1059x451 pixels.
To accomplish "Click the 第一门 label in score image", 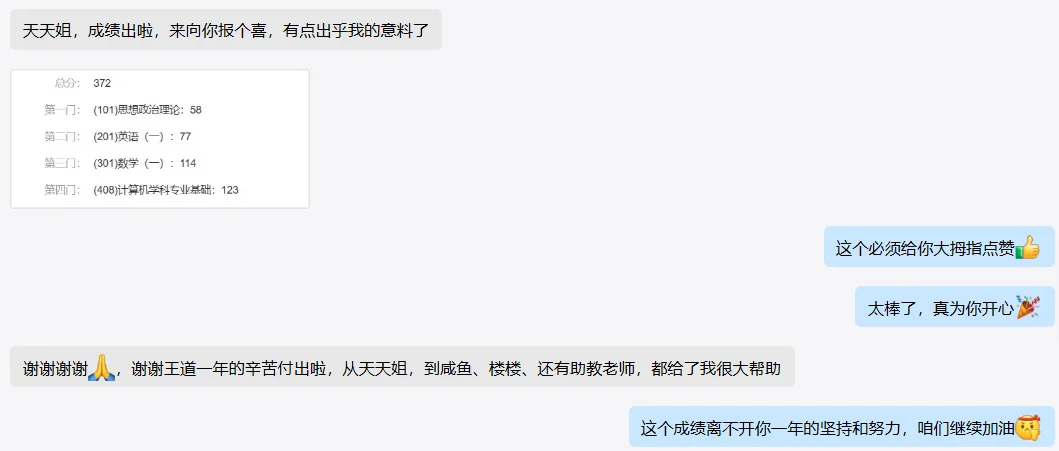I will click(x=62, y=110).
